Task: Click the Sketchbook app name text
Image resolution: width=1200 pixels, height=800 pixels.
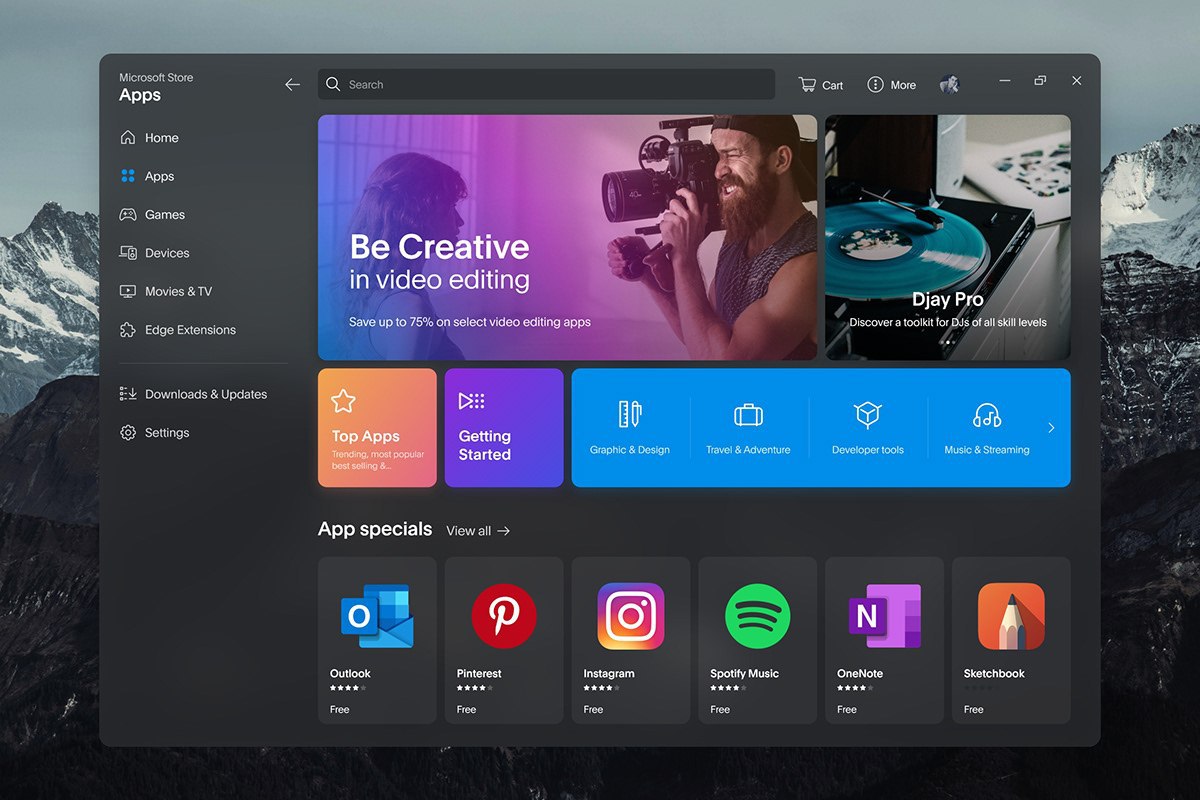Action: [994, 674]
